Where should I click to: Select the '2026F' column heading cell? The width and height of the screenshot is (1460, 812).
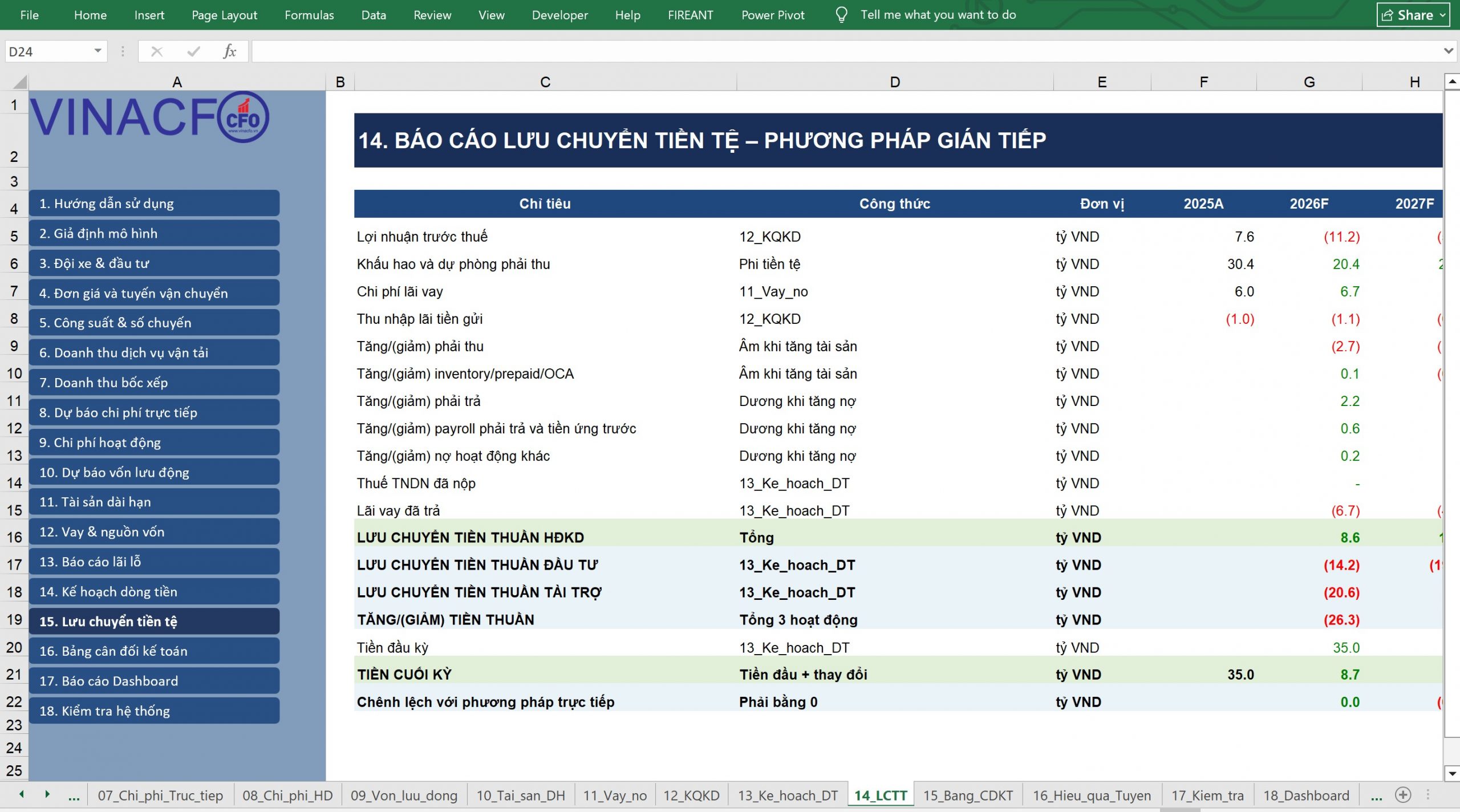pyautogui.click(x=1309, y=204)
